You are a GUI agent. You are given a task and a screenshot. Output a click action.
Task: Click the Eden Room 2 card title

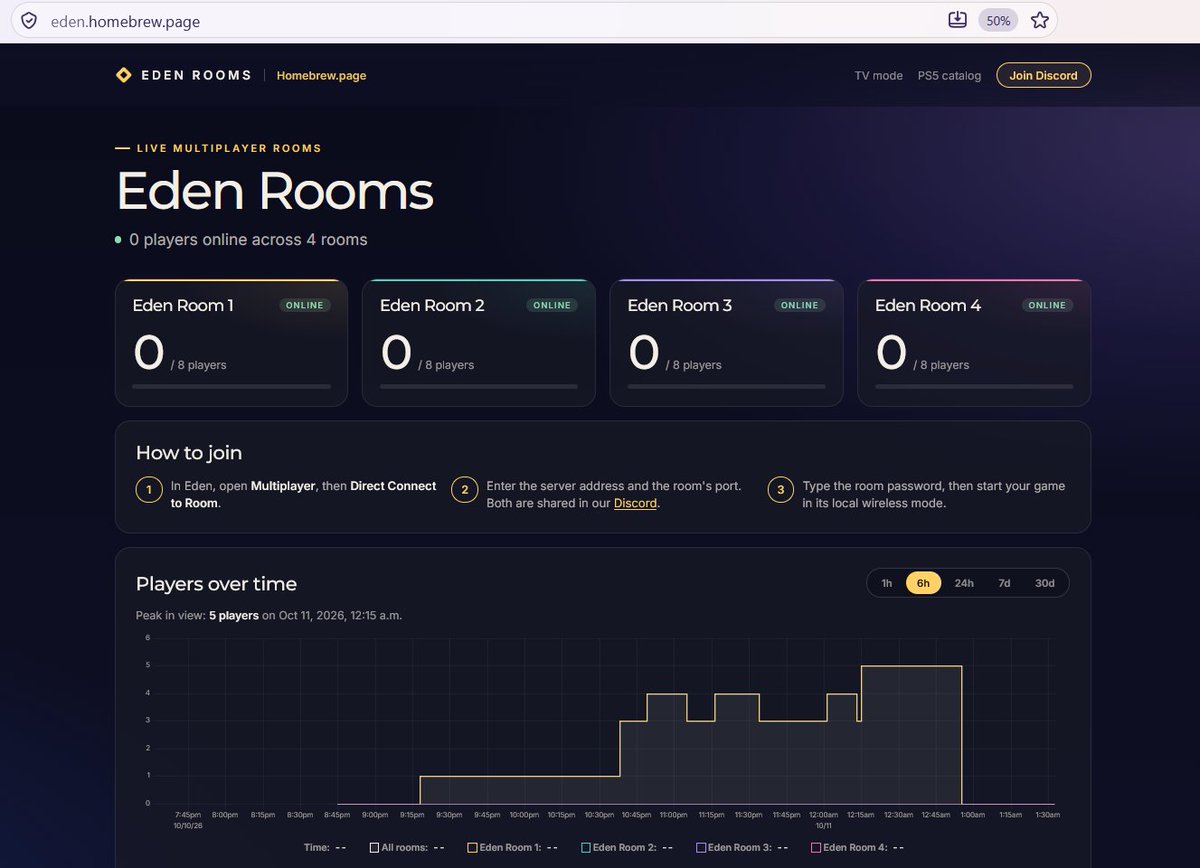(x=432, y=305)
